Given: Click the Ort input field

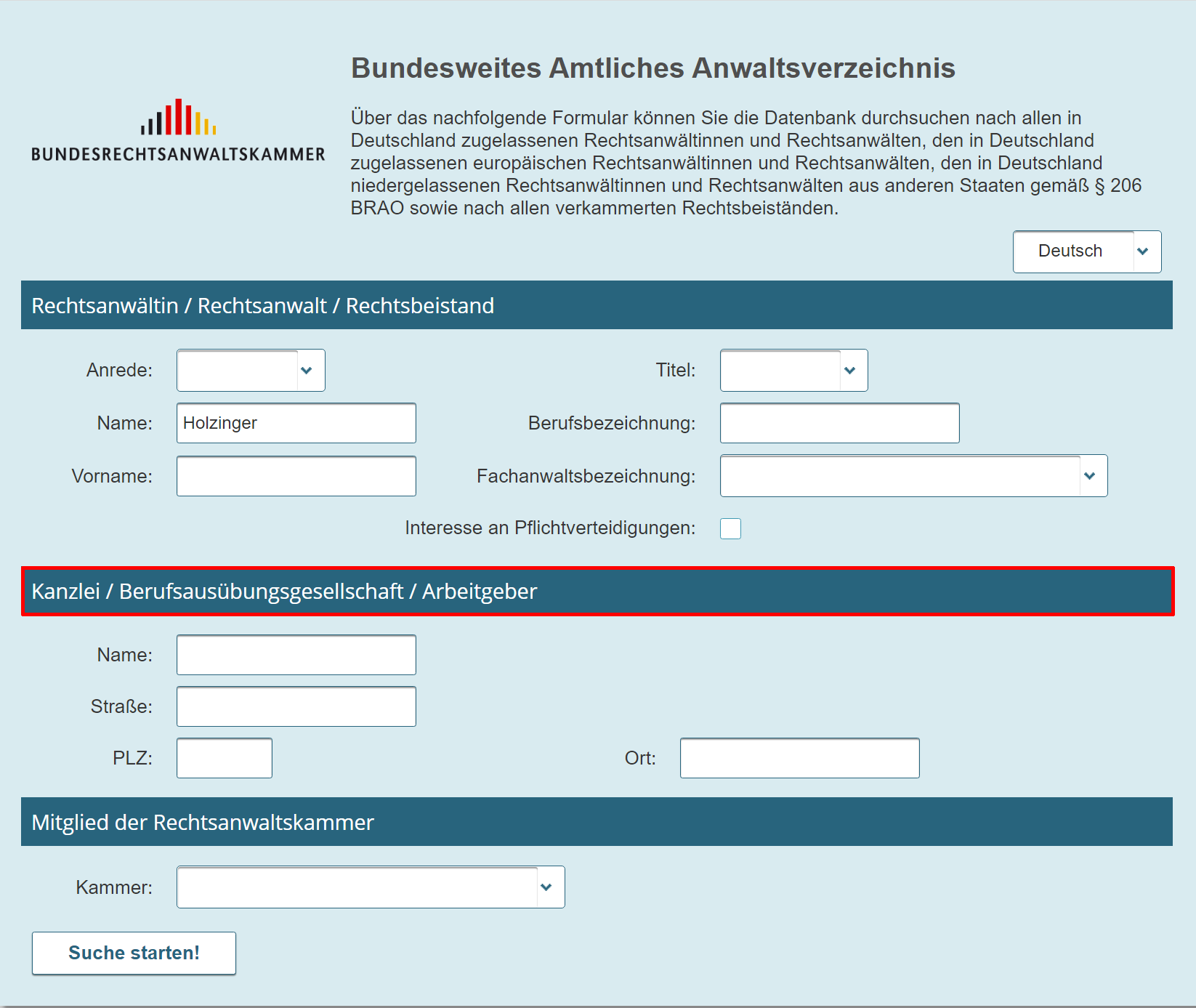Looking at the screenshot, I should [x=799, y=758].
